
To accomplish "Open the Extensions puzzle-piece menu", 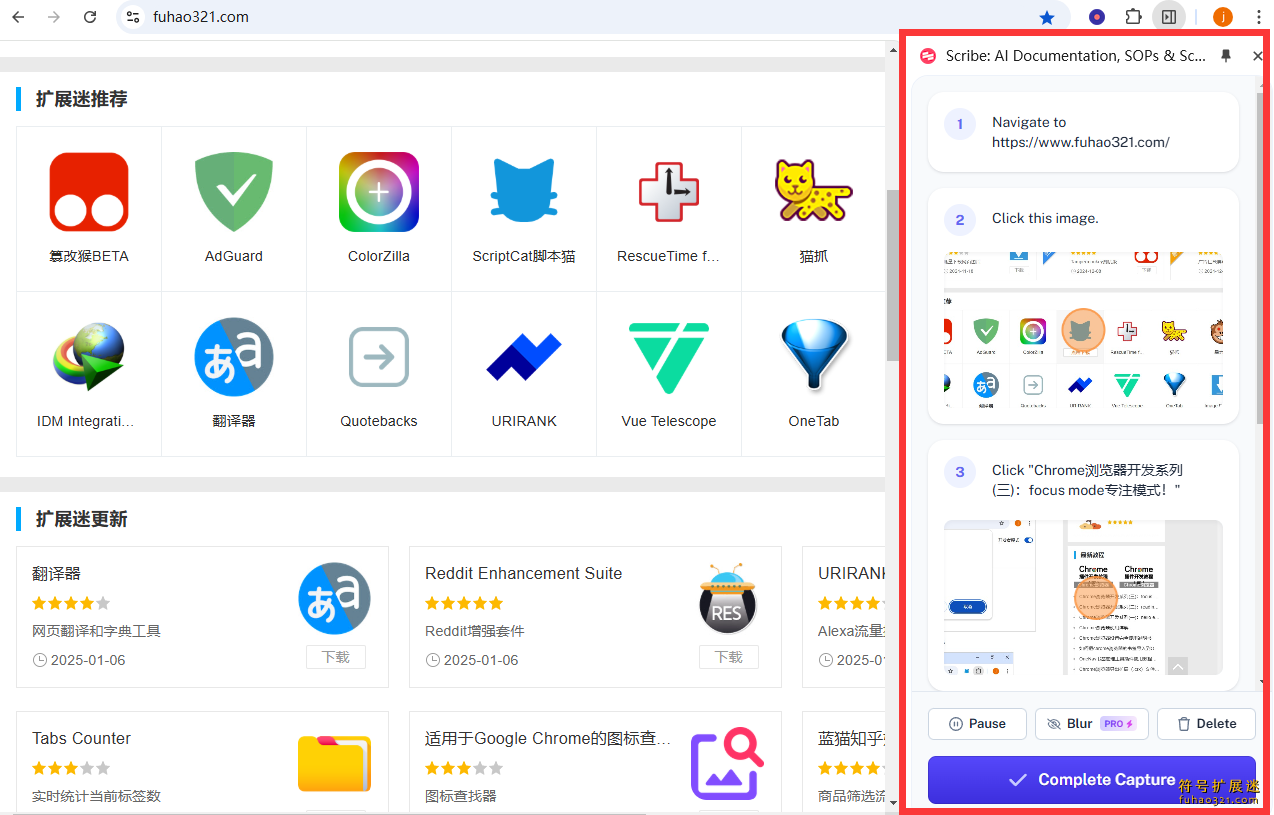I will point(1133,17).
